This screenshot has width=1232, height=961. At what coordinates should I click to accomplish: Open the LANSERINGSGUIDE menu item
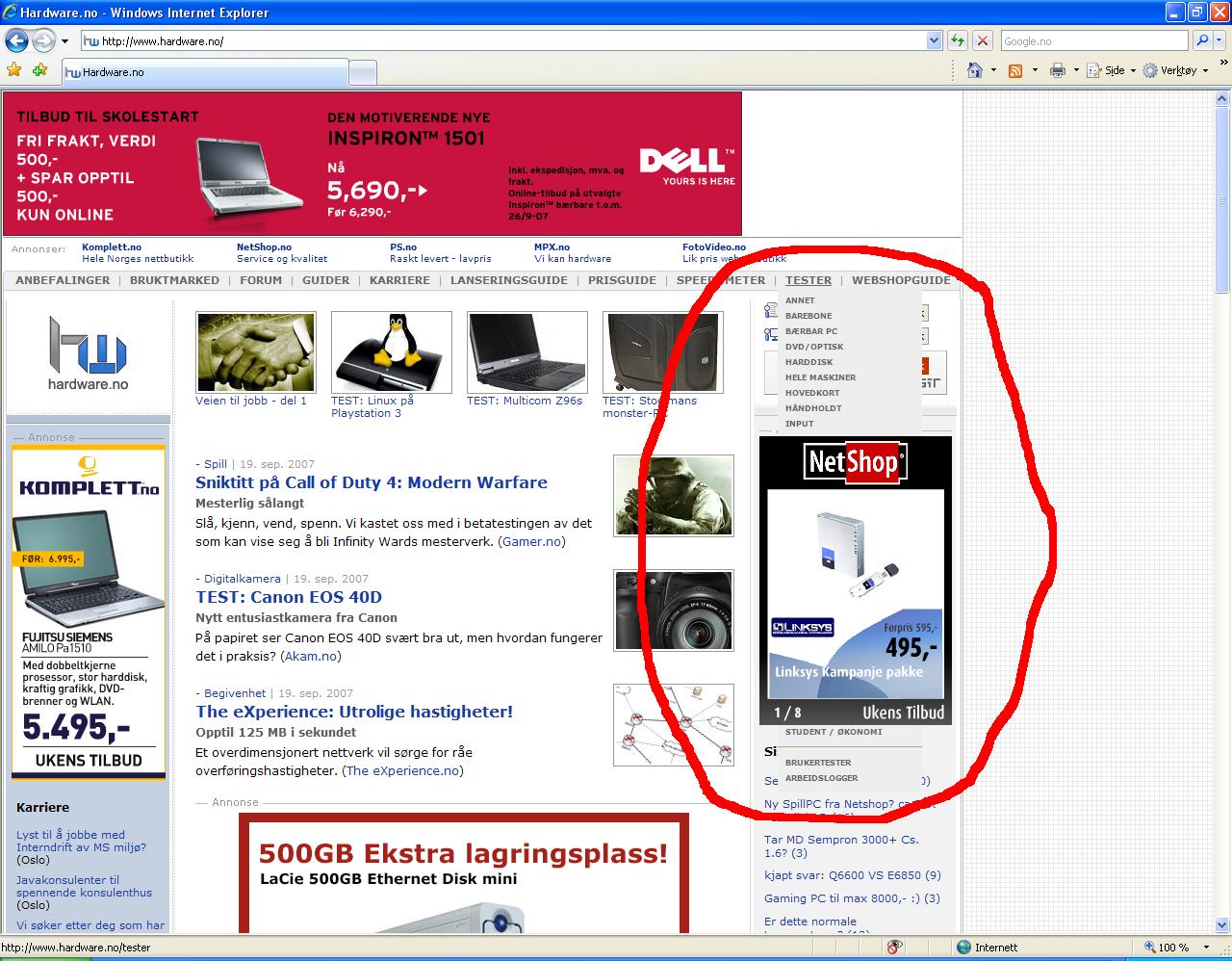pos(509,280)
